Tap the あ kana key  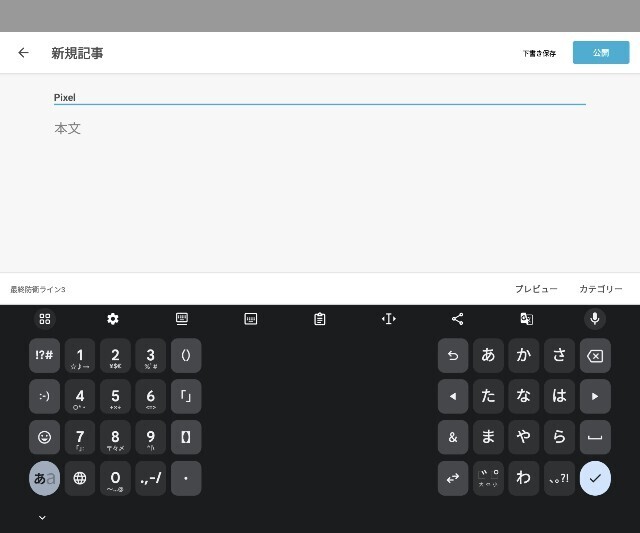pos(488,355)
